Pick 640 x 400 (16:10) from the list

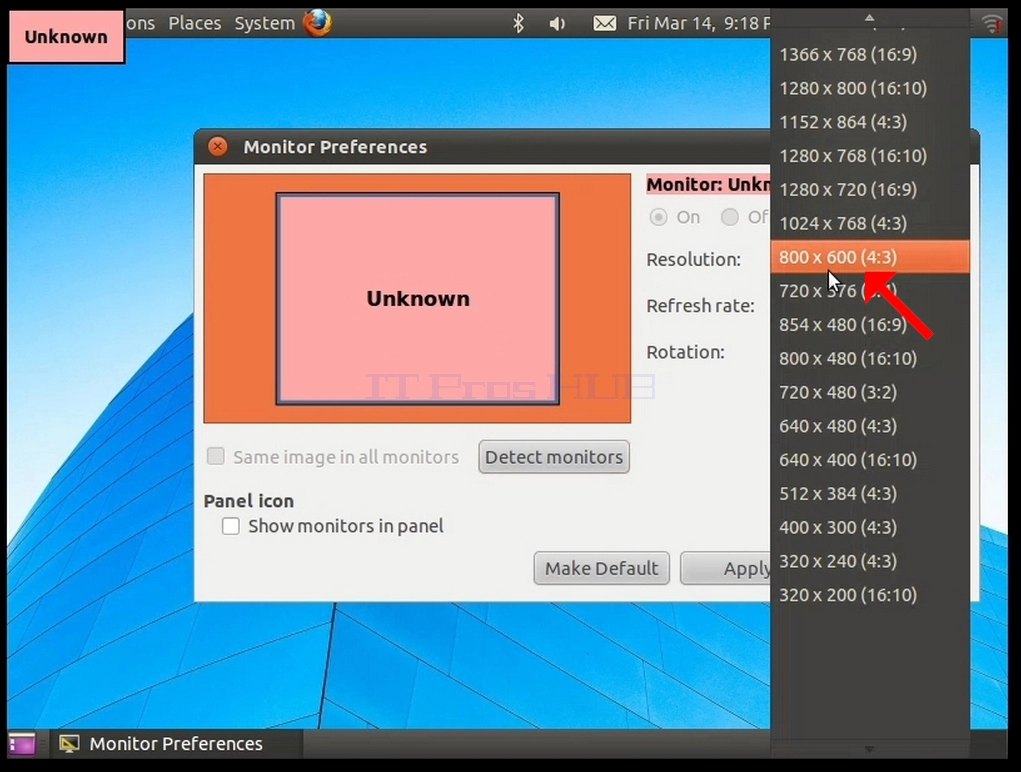870,460
